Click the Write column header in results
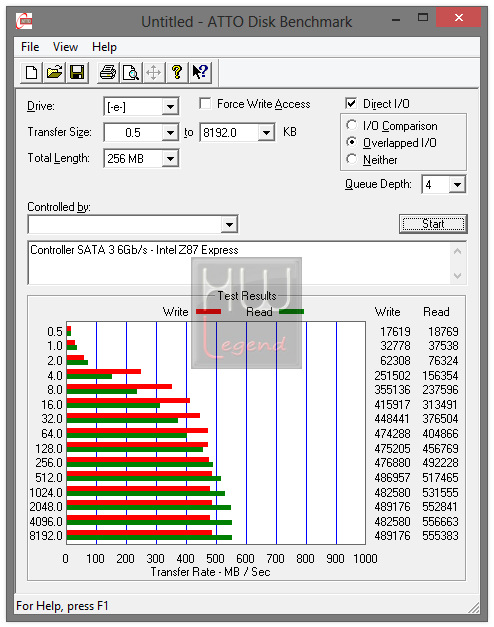Screen dimensions: 494x627 (388, 312)
